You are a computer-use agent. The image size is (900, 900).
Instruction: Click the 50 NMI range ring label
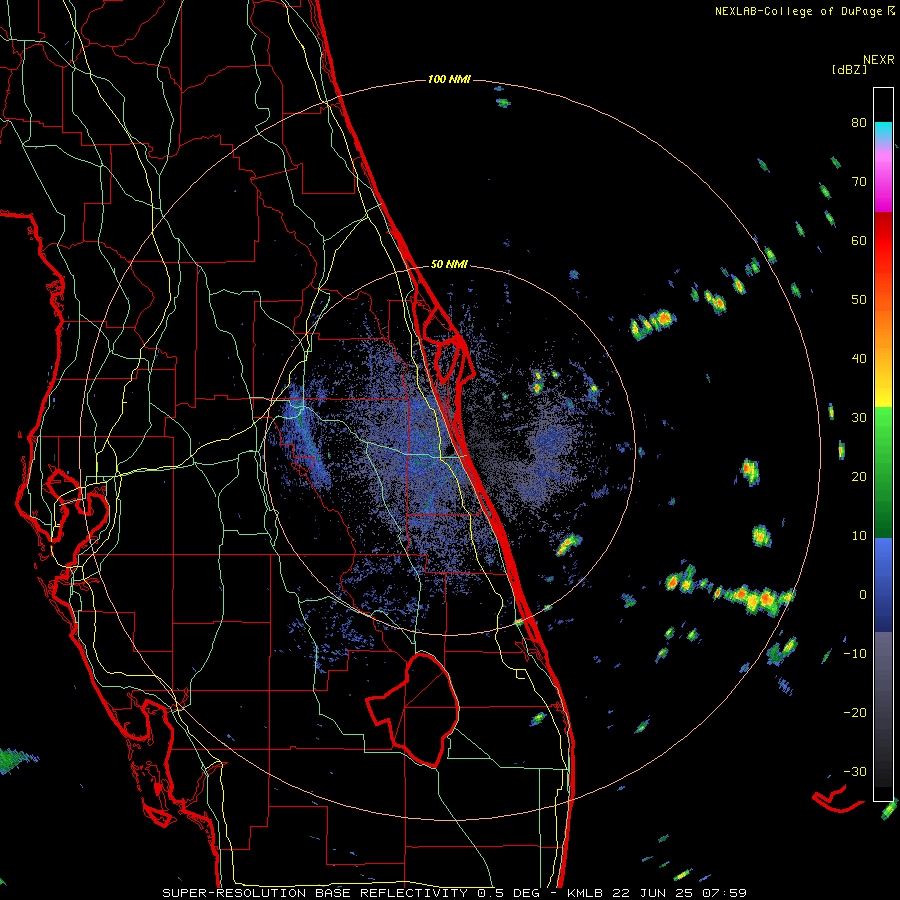click(449, 265)
